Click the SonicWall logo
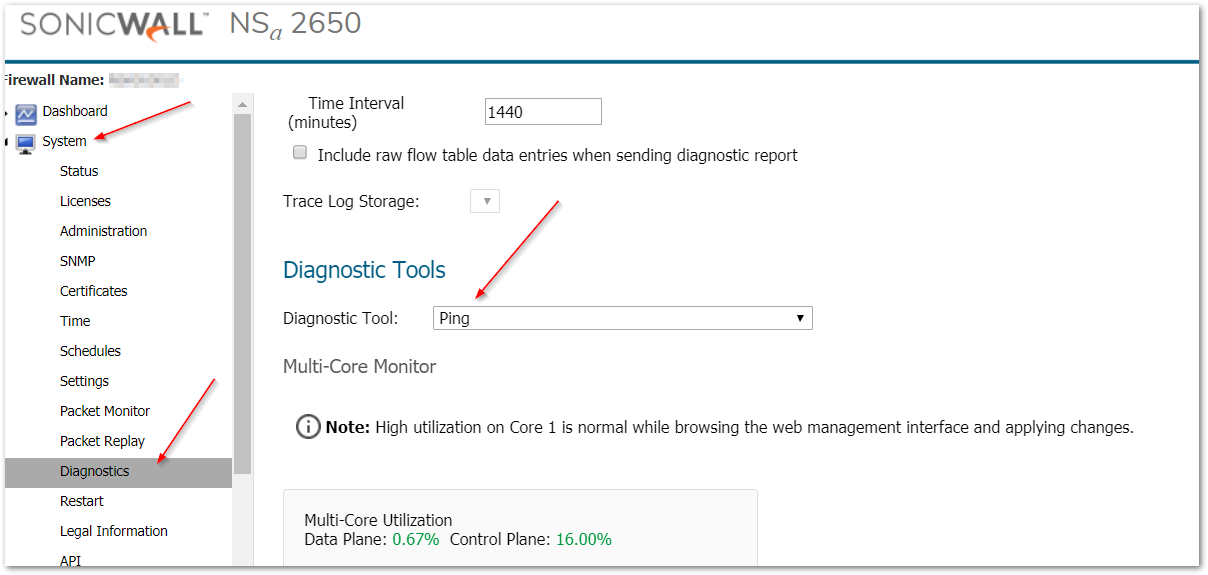Image resolution: width=1208 pixels, height=575 pixels. [x=112, y=25]
